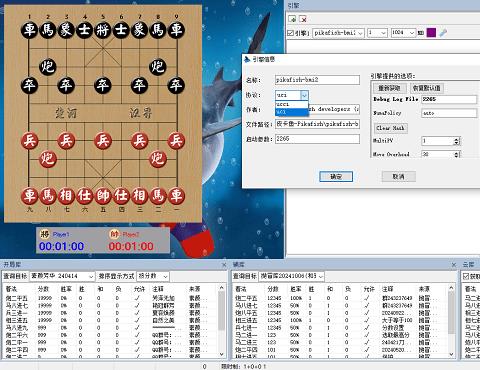Click the 取消 cancel button
480x370 pixels.
pyautogui.click(x=399, y=176)
